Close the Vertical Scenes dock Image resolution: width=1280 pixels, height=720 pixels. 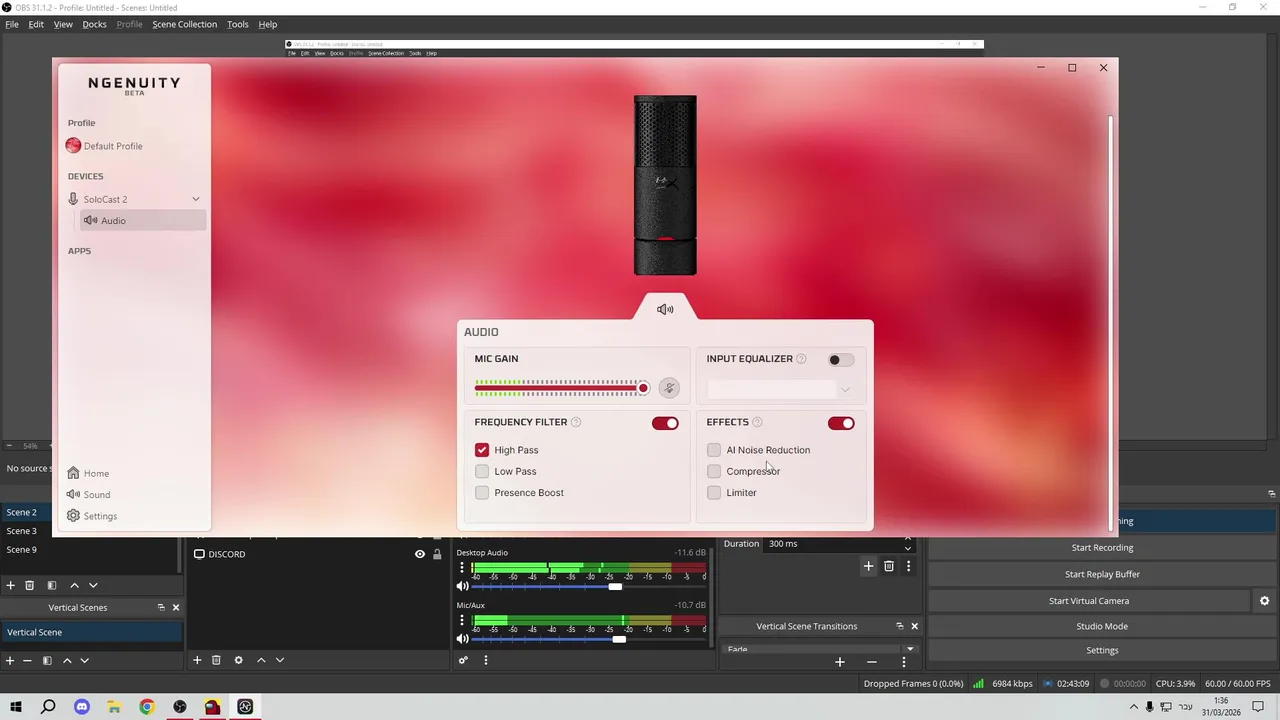[176, 607]
